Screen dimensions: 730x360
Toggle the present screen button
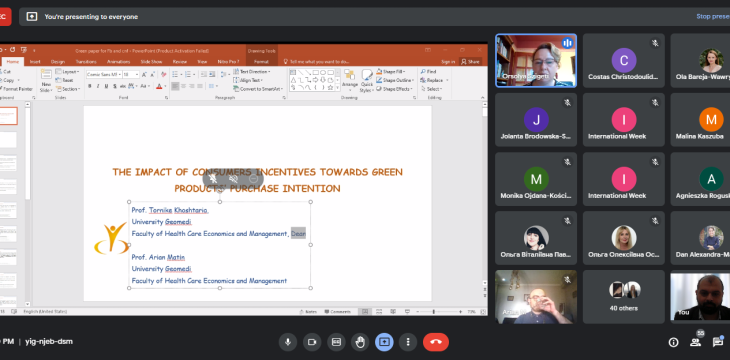[x=384, y=342]
